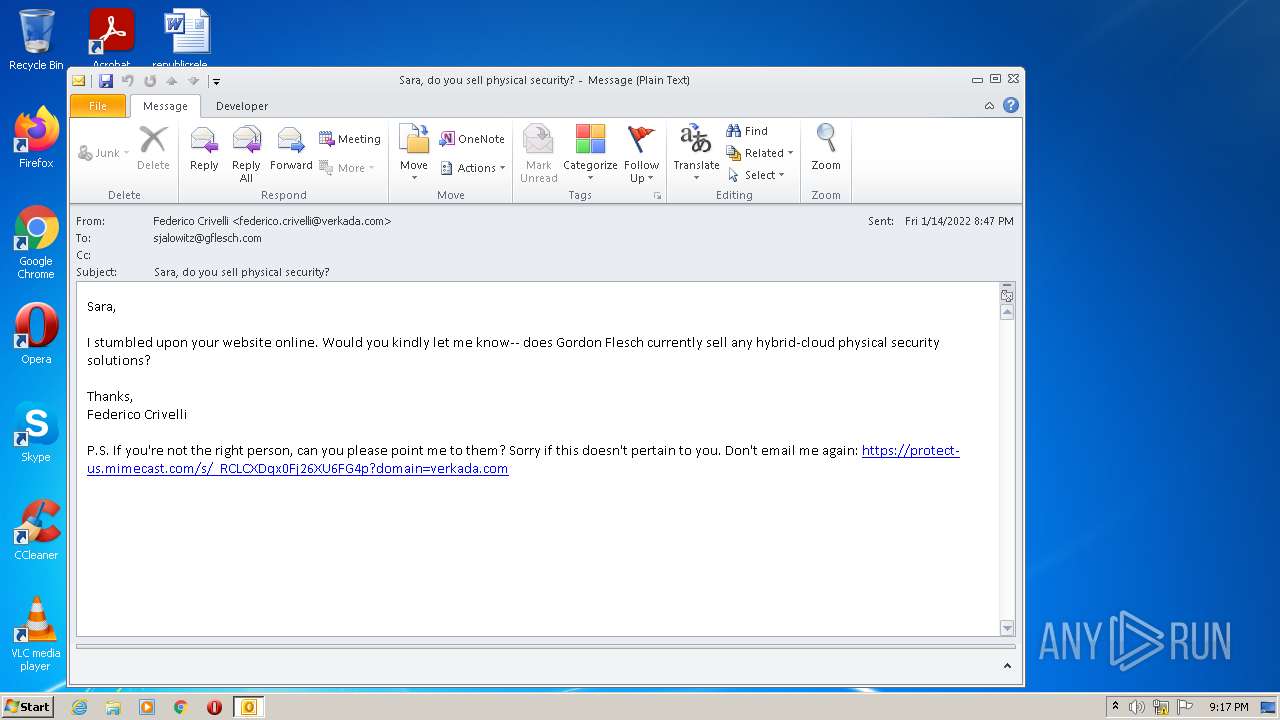Viewport: 1280px width, 720px height.
Task: Go to previous item with up arrow
Action: pos(172,81)
